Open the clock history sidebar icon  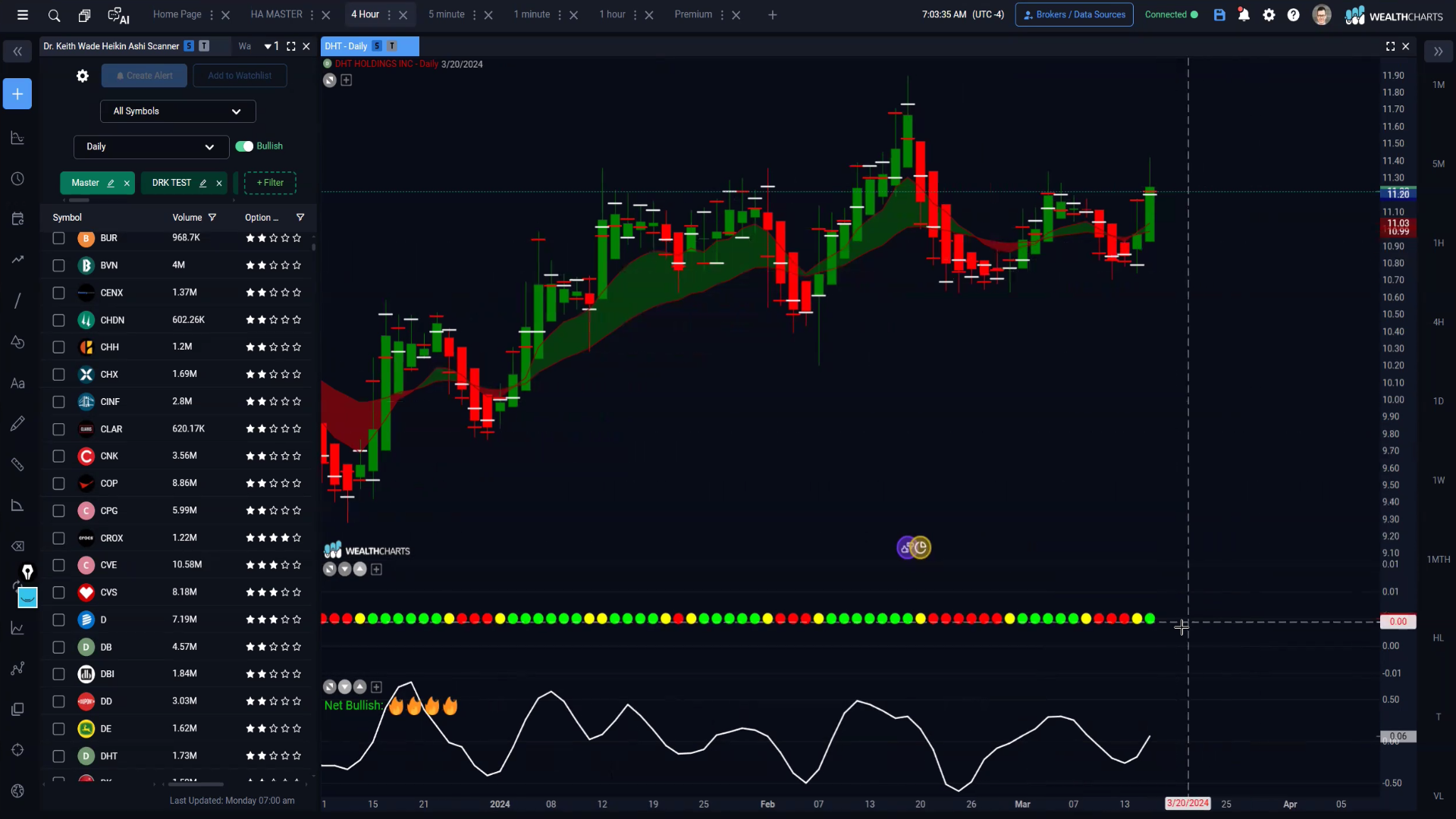(17, 179)
